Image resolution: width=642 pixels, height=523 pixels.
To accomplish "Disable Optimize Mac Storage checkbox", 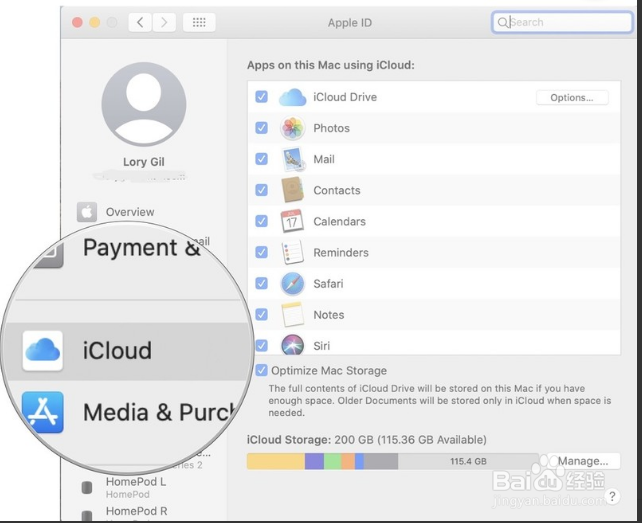I will point(261,370).
